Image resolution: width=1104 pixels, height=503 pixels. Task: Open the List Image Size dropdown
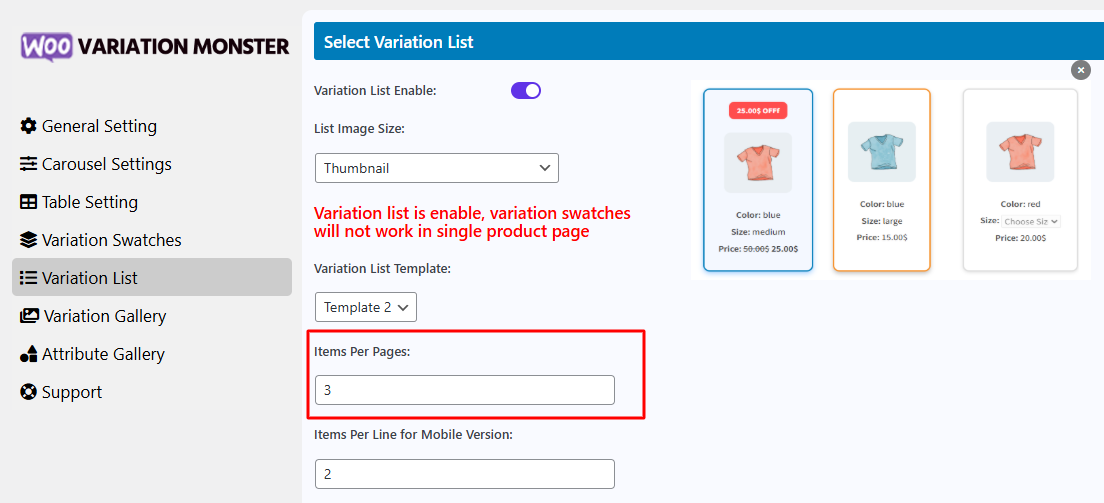pyautogui.click(x=436, y=168)
